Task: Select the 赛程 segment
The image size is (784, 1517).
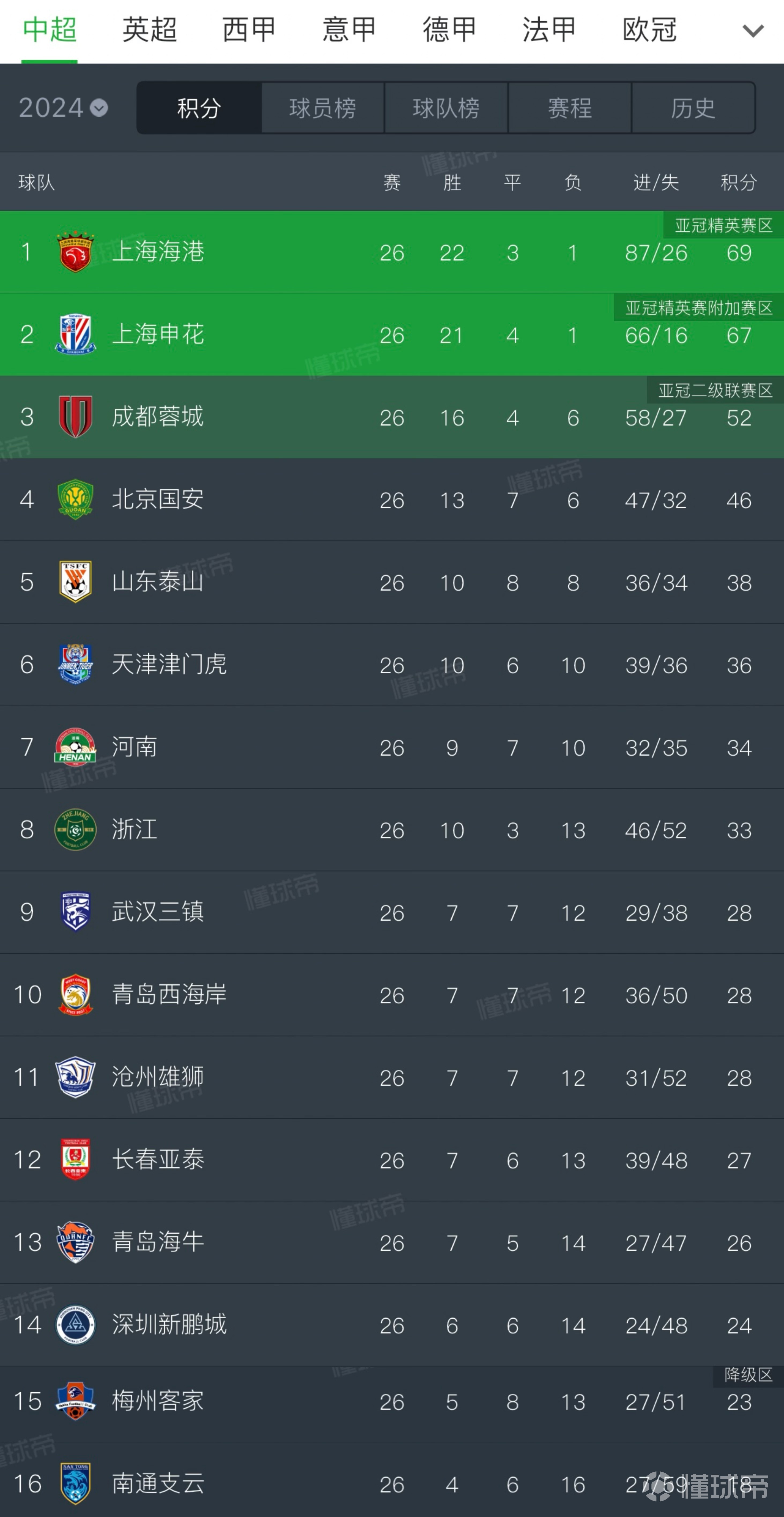Action: point(570,108)
